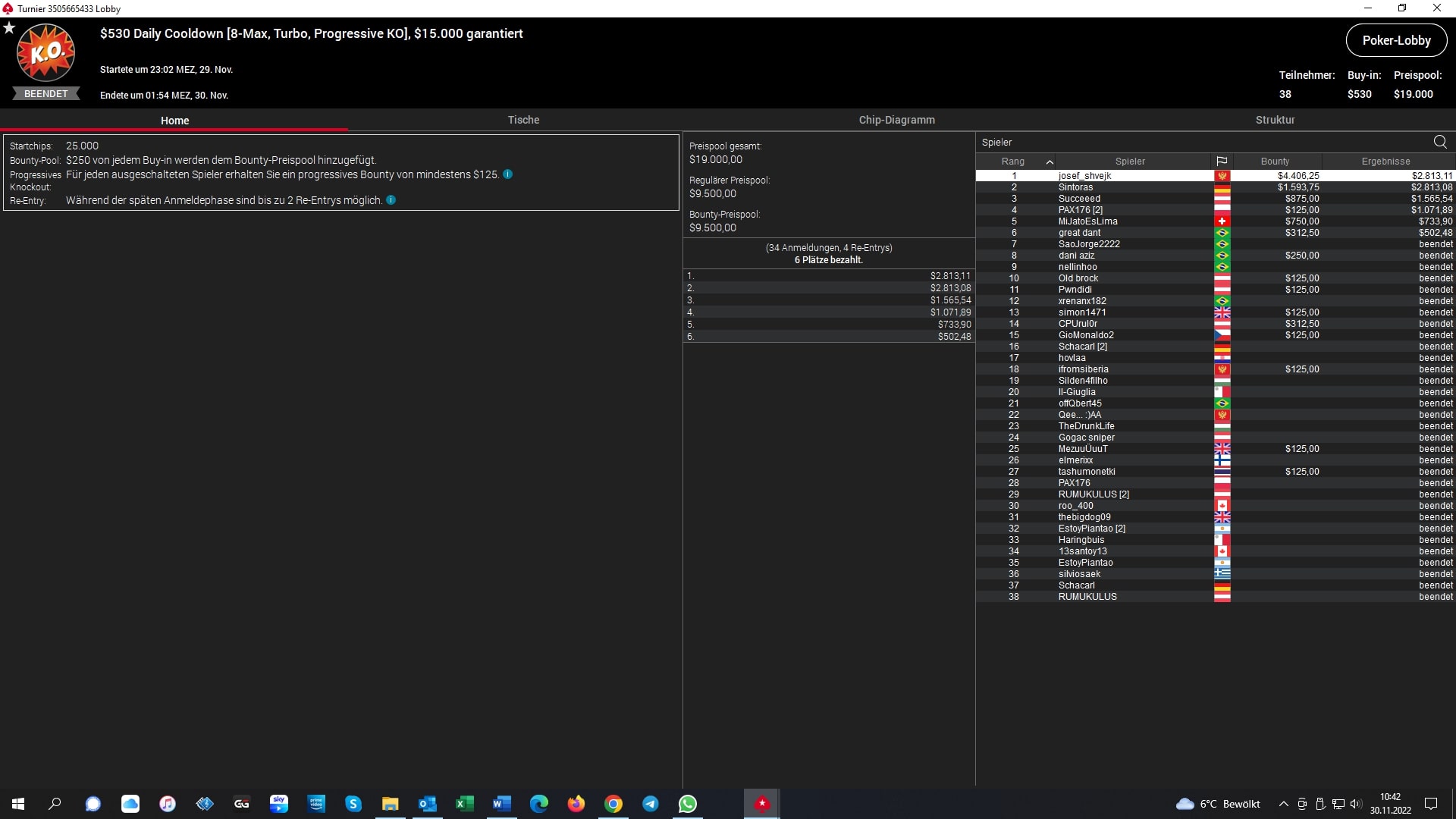The width and height of the screenshot is (1456, 819).
Task: Sort by Ergebnisse column header
Action: 1385,162
